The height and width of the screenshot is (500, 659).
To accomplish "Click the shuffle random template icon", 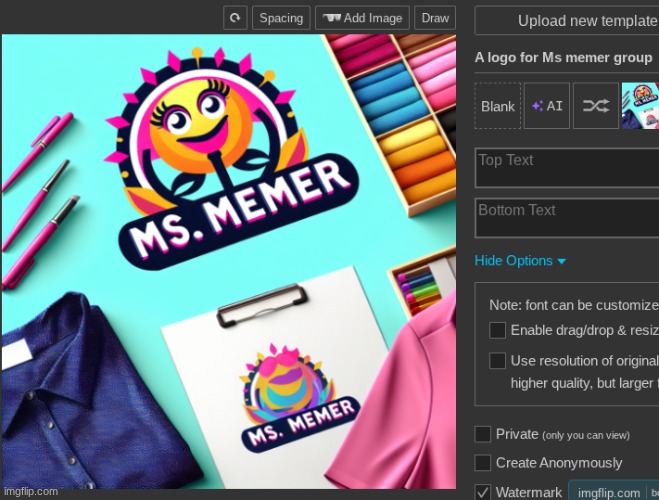I will point(596,106).
